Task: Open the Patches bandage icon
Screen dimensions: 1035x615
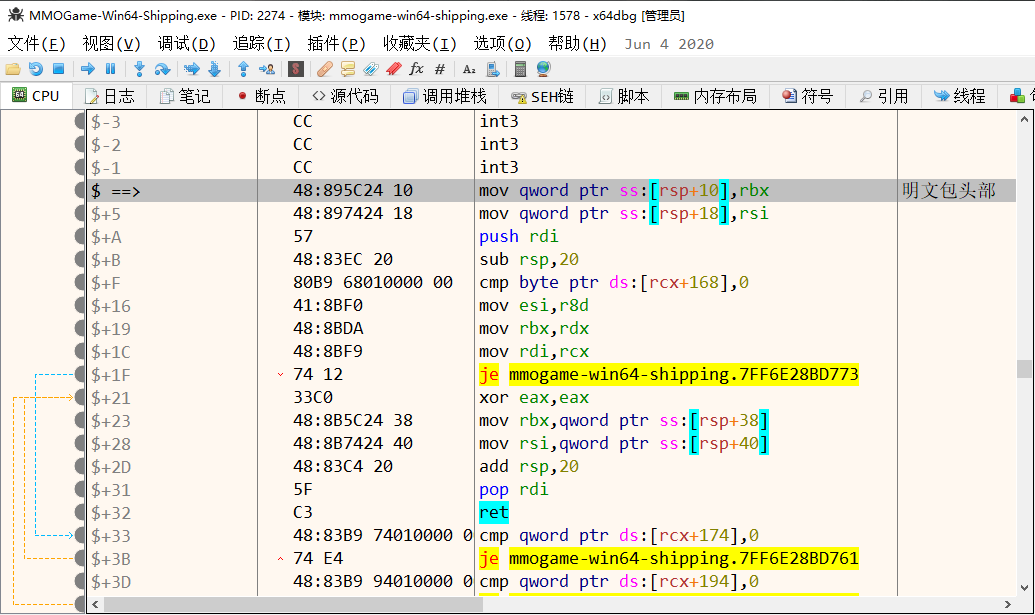Action: 324,69
